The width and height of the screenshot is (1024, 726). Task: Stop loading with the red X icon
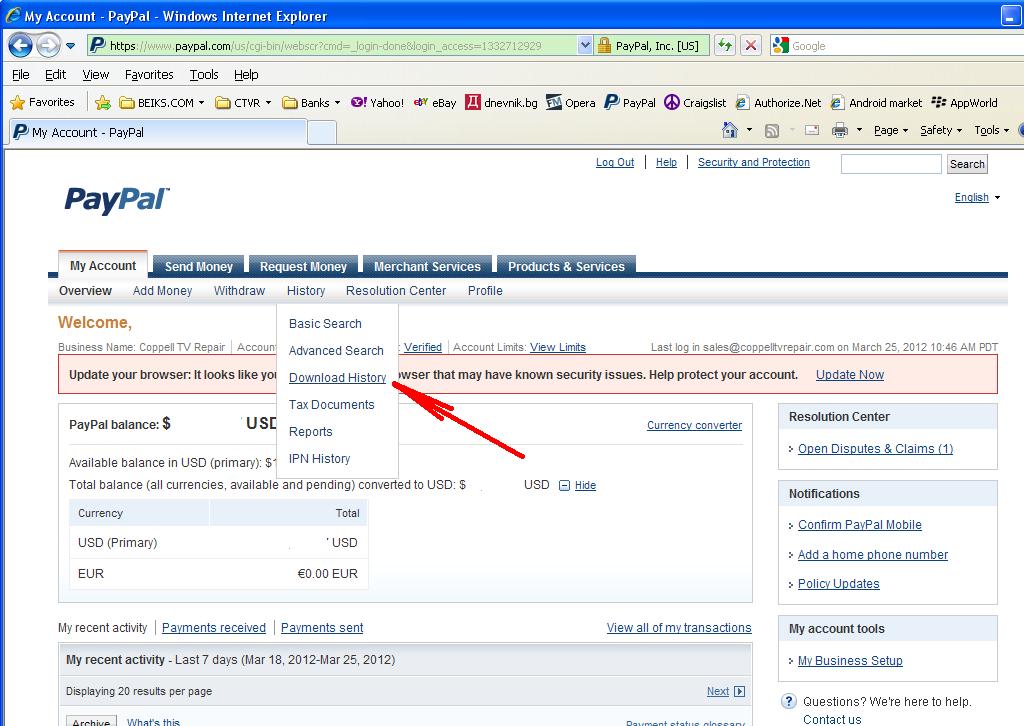point(751,46)
